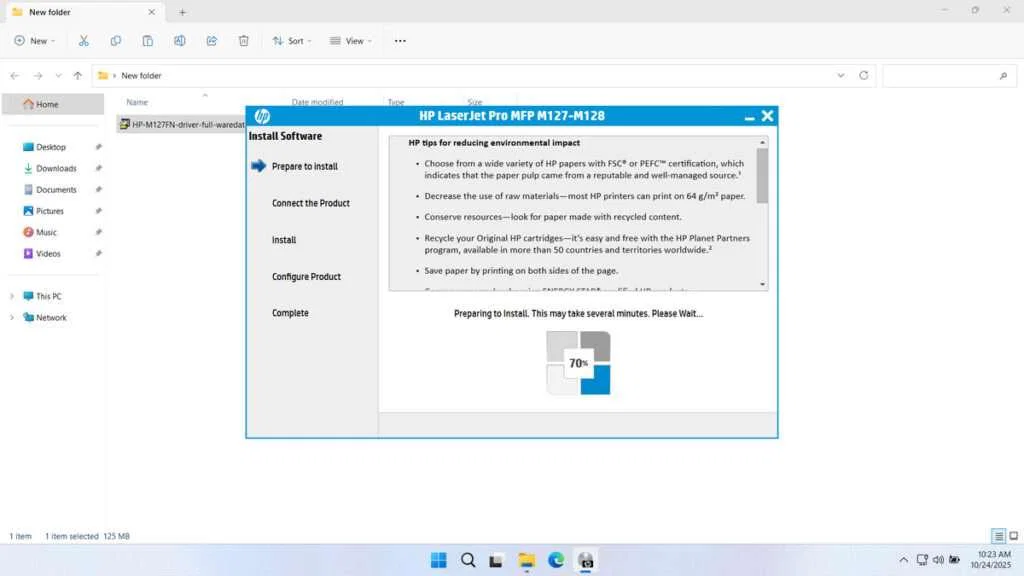
Task: Click the Copy icon in Explorer toolbar
Action: coord(116,40)
